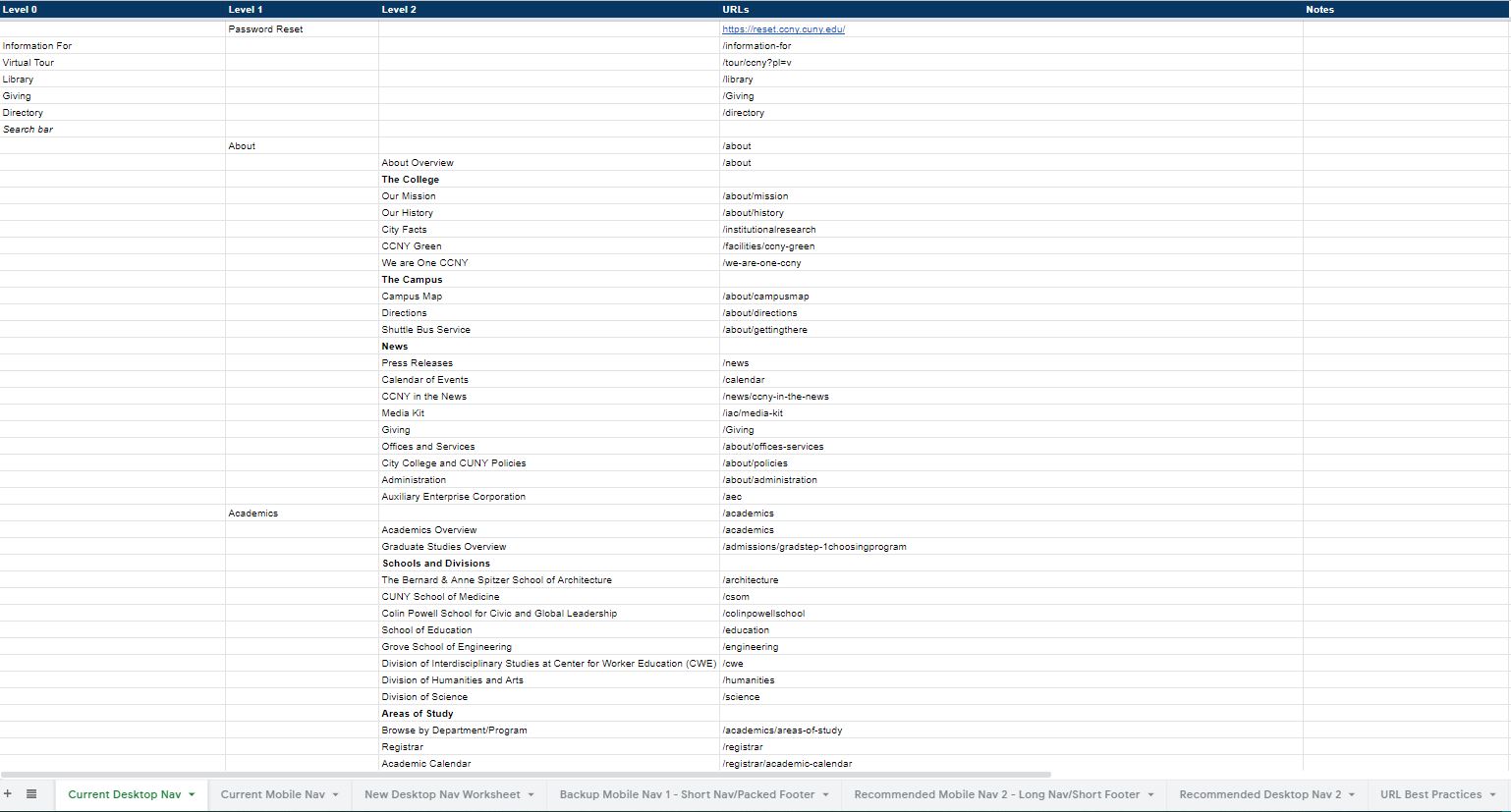The image size is (1511, 812).
Task: Switch to Recommended Desktop Nav 2 sheet
Action: point(1259,795)
